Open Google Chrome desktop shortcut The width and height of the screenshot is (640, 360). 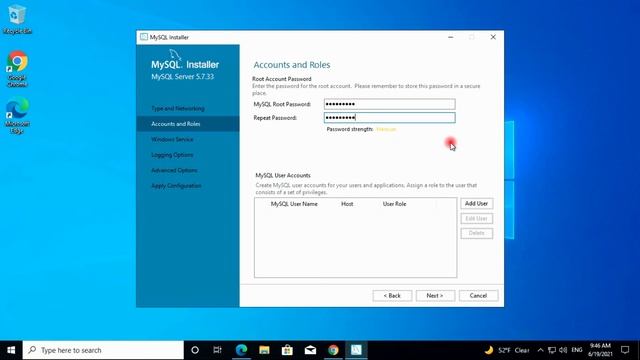click(x=17, y=69)
